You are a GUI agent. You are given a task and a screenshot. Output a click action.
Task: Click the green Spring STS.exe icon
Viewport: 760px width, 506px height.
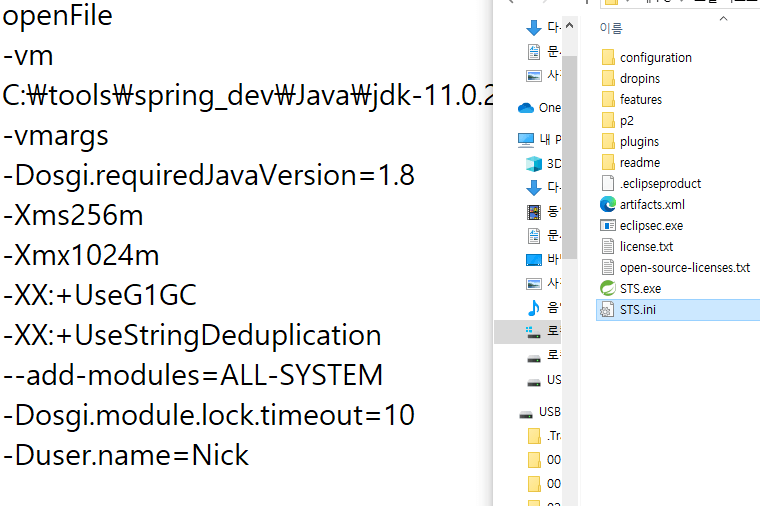pyautogui.click(x=608, y=288)
